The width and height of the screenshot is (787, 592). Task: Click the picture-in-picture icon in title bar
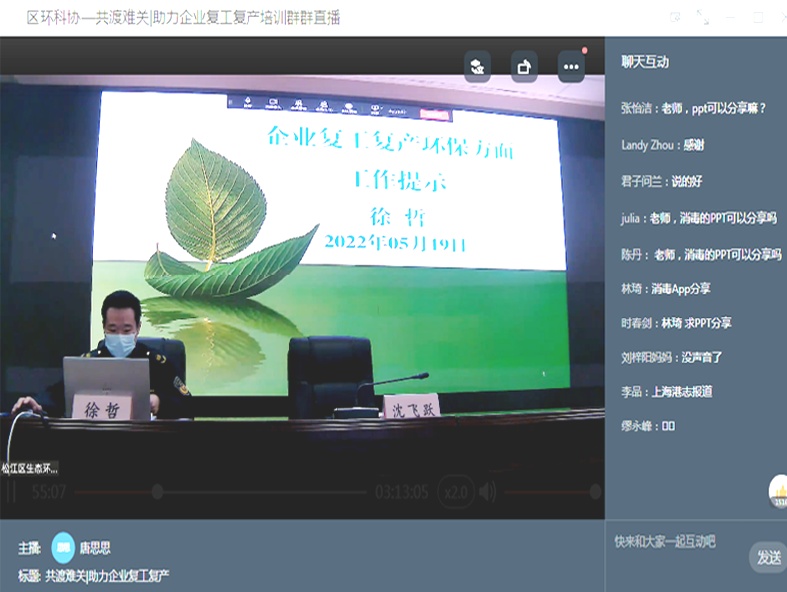tap(675, 17)
